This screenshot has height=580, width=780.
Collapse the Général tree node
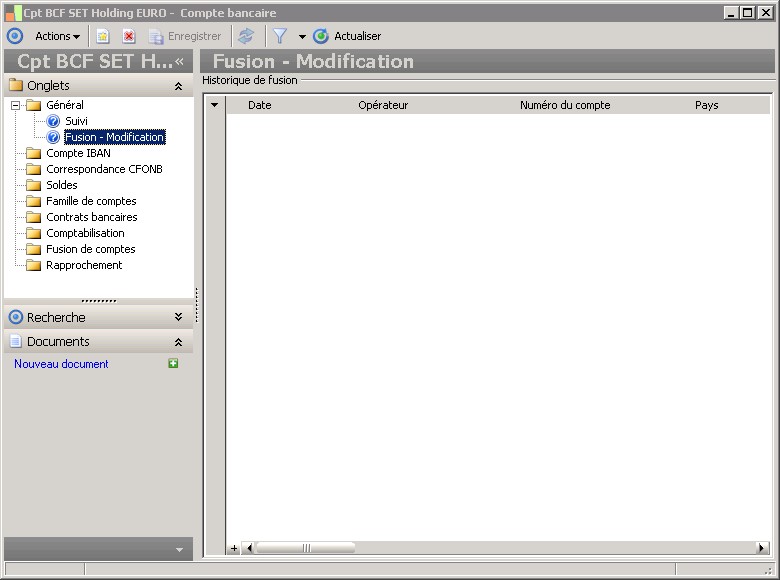[x=15, y=105]
